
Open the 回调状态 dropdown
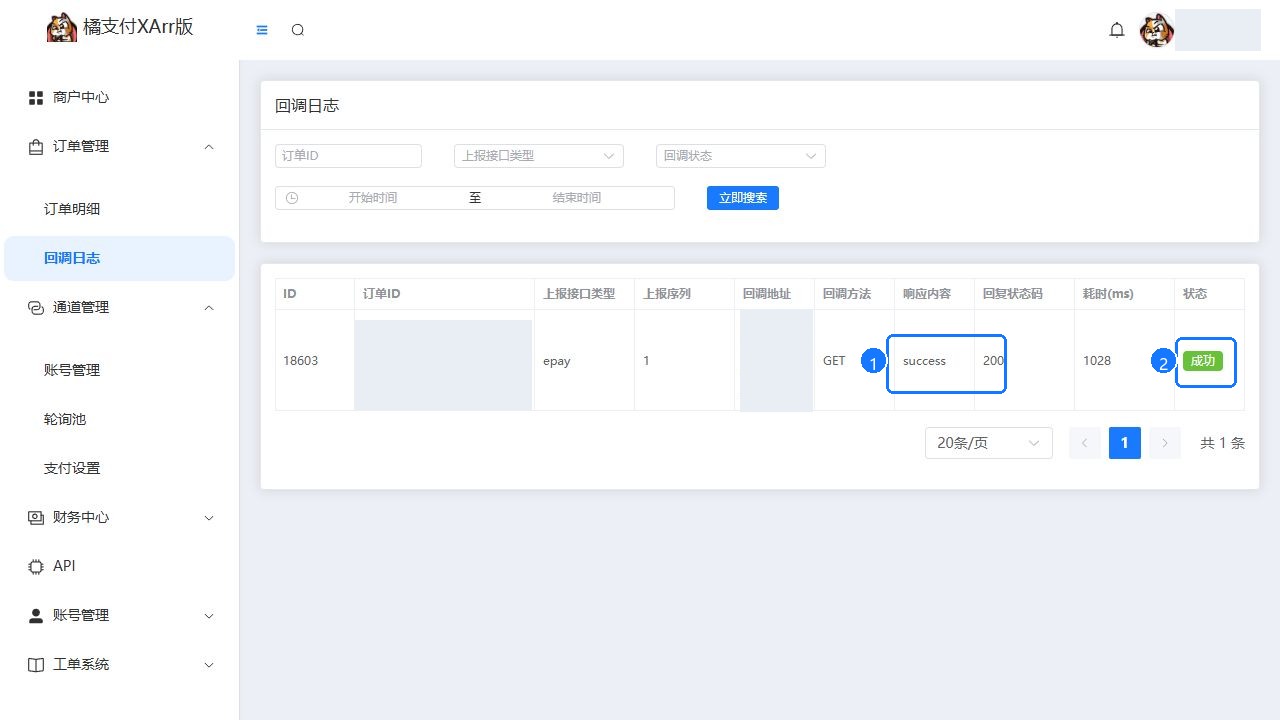[x=741, y=156]
